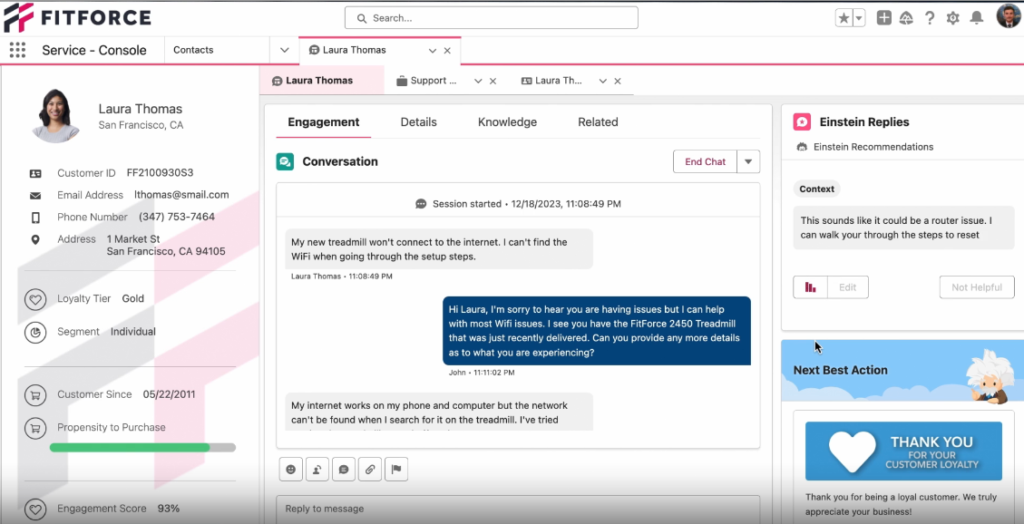The width and height of the screenshot is (1024, 524).
Task: Click the post reply bars button
Action: pos(810,287)
